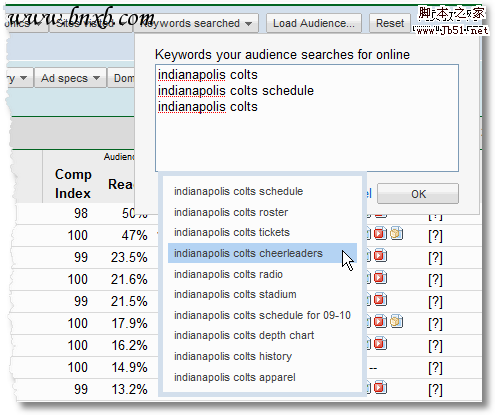Click Comp Index 100 in the 17.9% row
The height and width of the screenshot is (415, 495).
pos(78,323)
